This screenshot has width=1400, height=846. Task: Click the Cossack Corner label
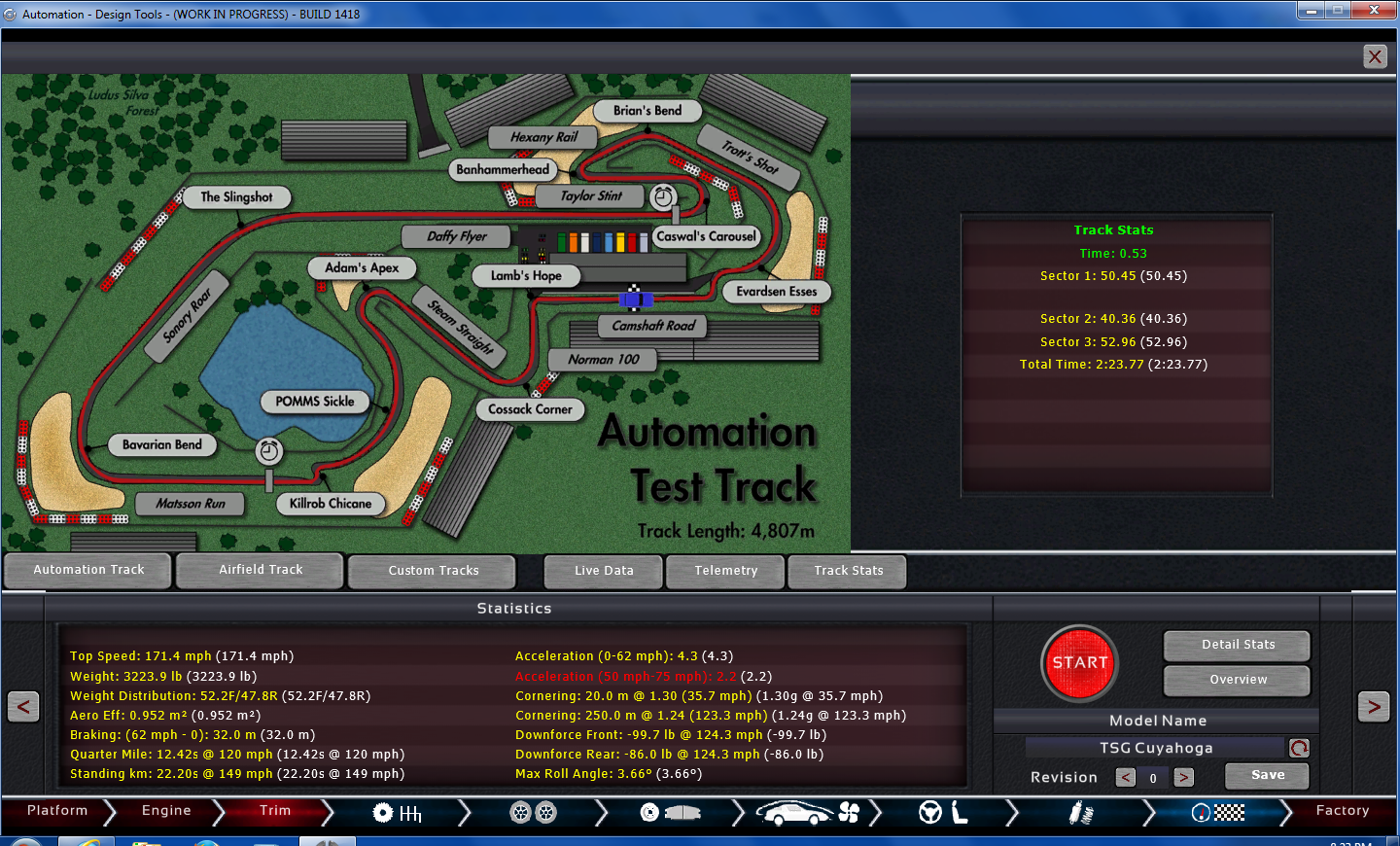pos(530,409)
